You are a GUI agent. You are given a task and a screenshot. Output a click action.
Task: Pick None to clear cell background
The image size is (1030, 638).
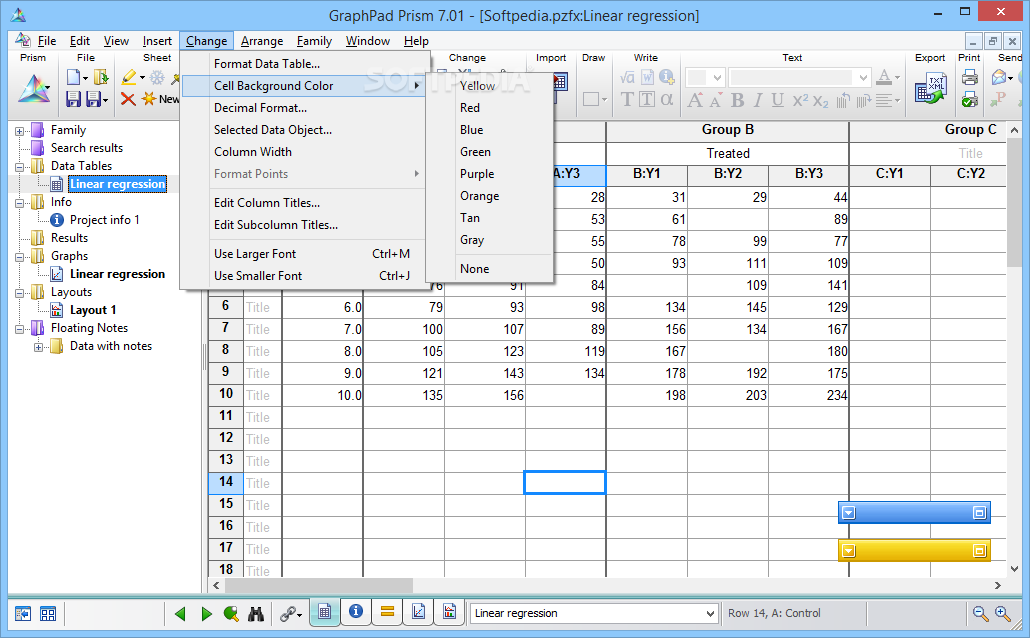point(489,269)
